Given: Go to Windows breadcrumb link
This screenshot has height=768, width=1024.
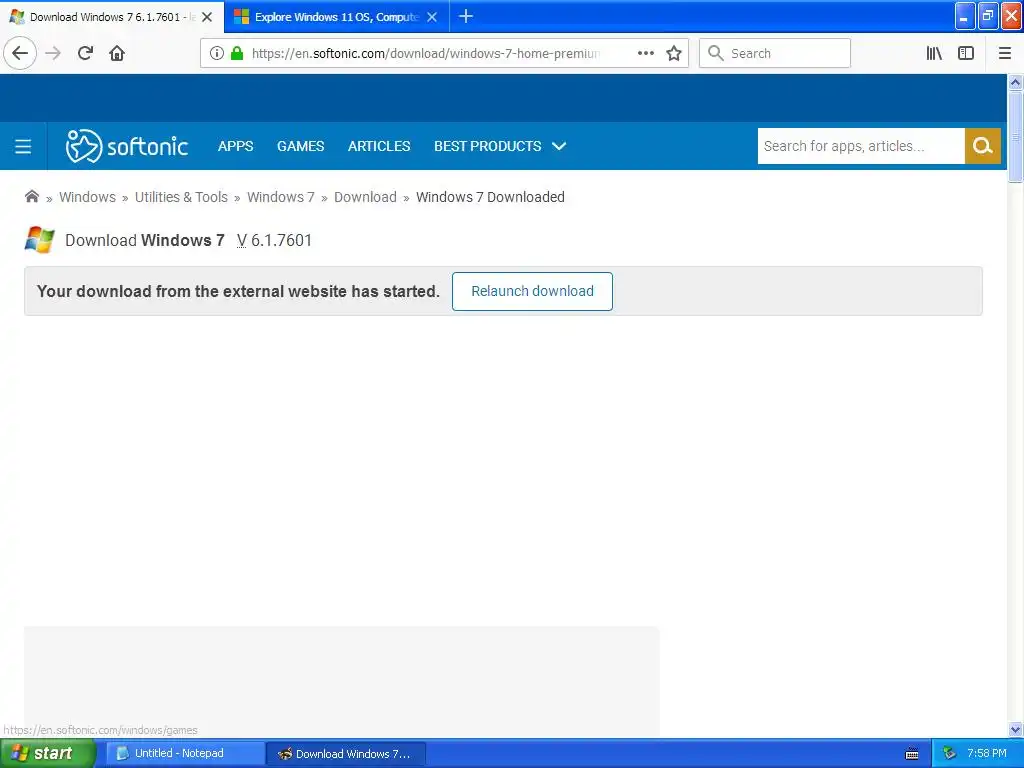Looking at the screenshot, I should pyautogui.click(x=87, y=197).
